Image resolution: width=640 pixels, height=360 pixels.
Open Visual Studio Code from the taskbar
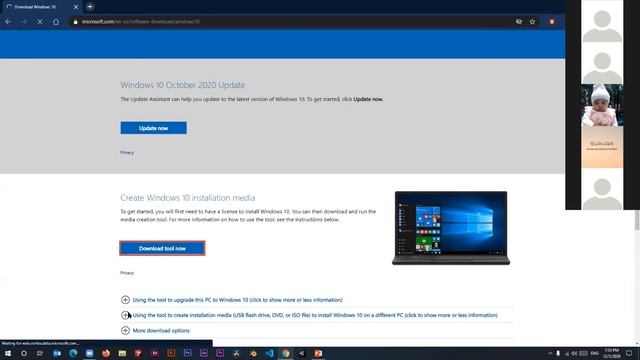[269, 353]
